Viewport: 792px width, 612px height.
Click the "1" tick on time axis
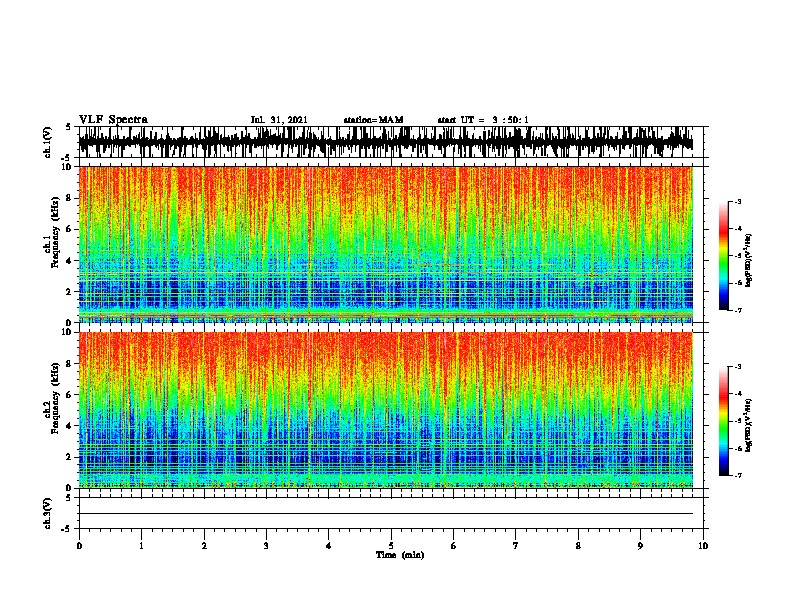[141, 545]
